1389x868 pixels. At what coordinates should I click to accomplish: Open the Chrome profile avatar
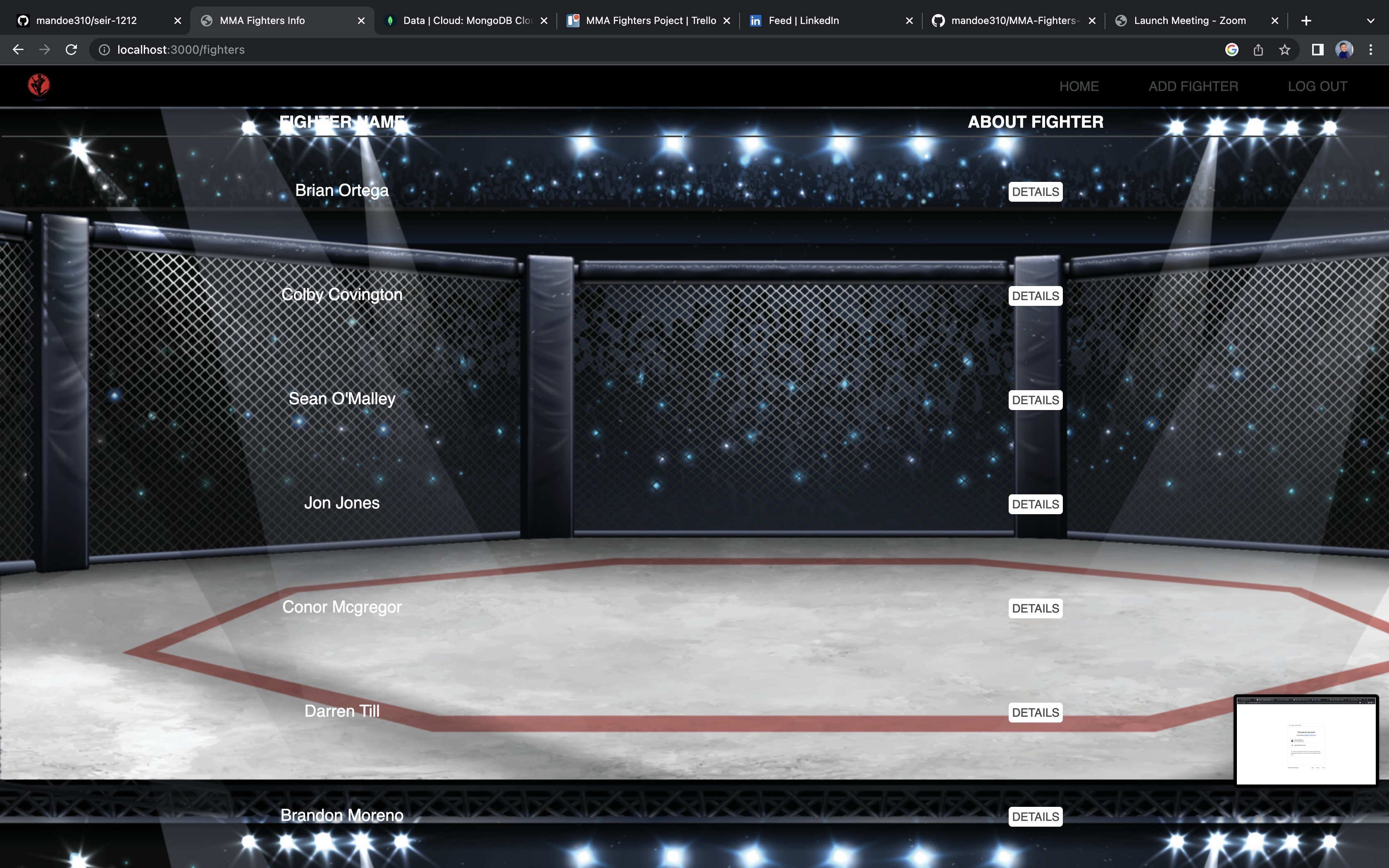1344,50
